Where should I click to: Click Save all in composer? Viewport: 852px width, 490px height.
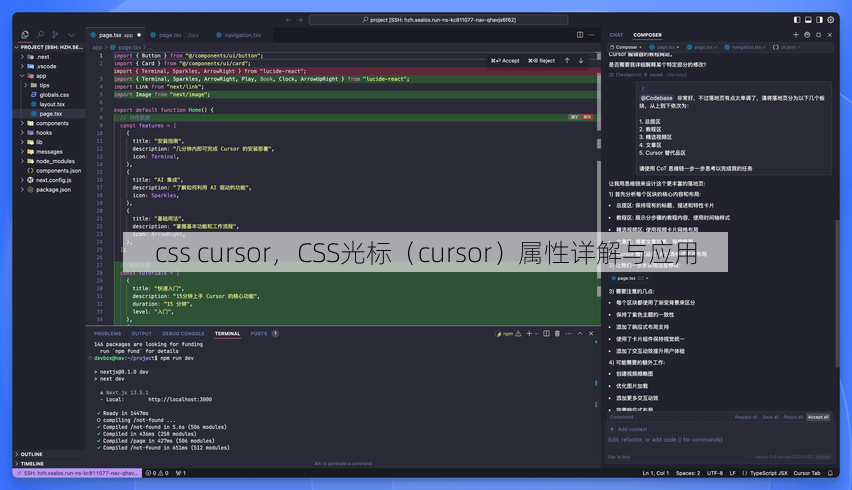(x=770, y=417)
